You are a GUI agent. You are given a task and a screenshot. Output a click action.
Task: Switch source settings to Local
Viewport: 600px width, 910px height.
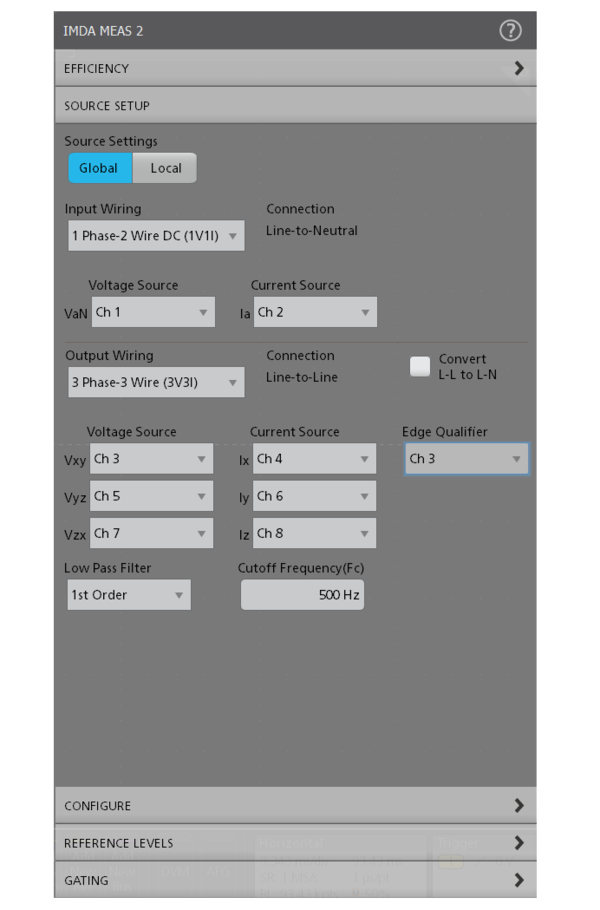166,168
